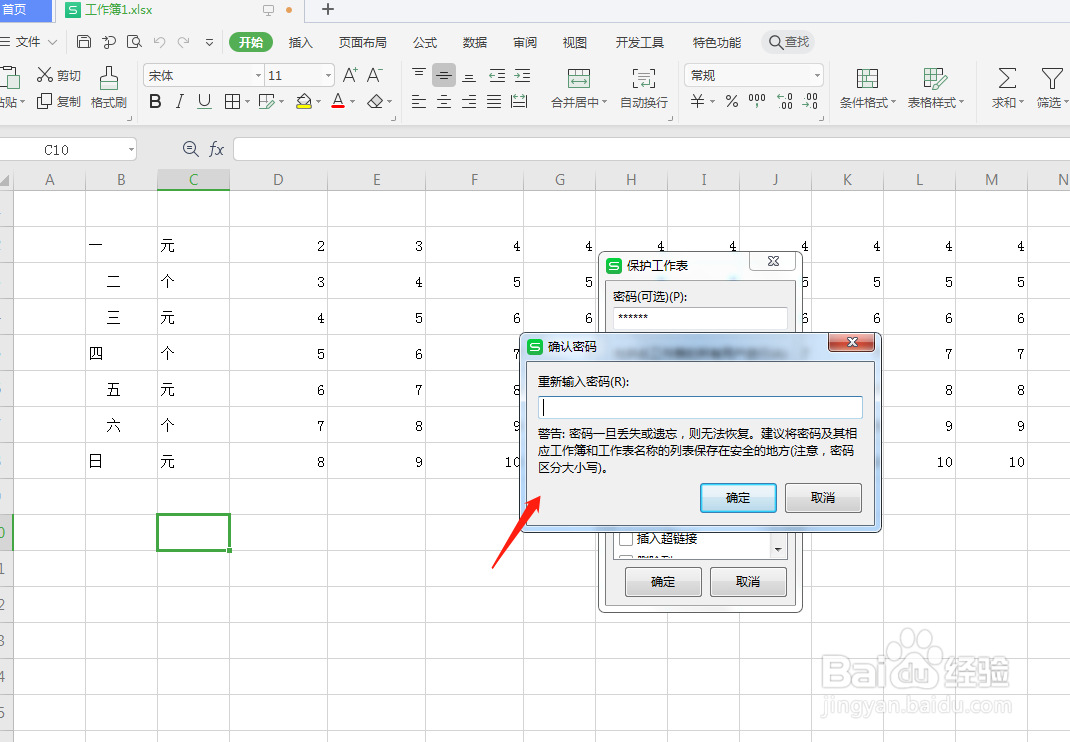Open the 审阅 ribbon tab
The image size is (1070, 742).
click(524, 42)
